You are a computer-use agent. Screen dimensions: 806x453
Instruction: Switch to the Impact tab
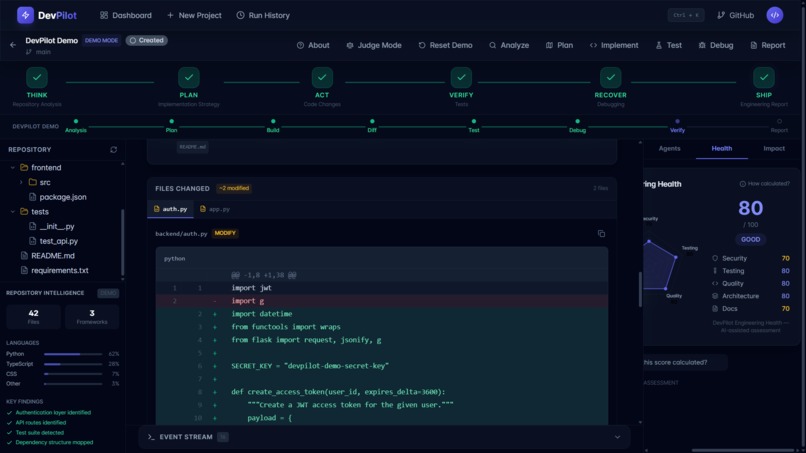(774, 148)
